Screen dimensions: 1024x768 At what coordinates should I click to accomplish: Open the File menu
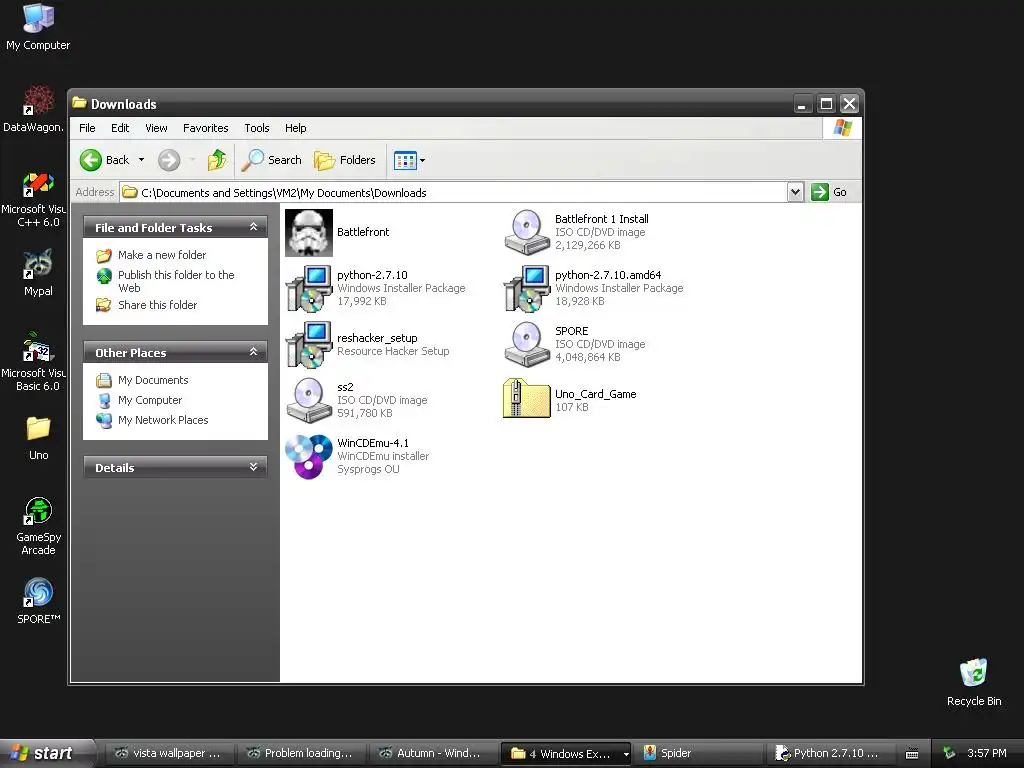pos(87,128)
